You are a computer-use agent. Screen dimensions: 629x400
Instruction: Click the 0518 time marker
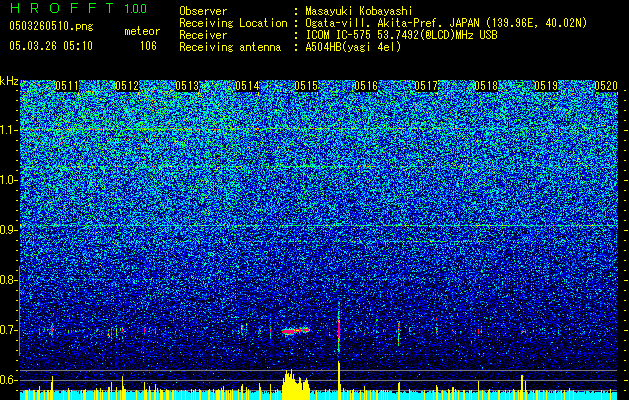486,86
